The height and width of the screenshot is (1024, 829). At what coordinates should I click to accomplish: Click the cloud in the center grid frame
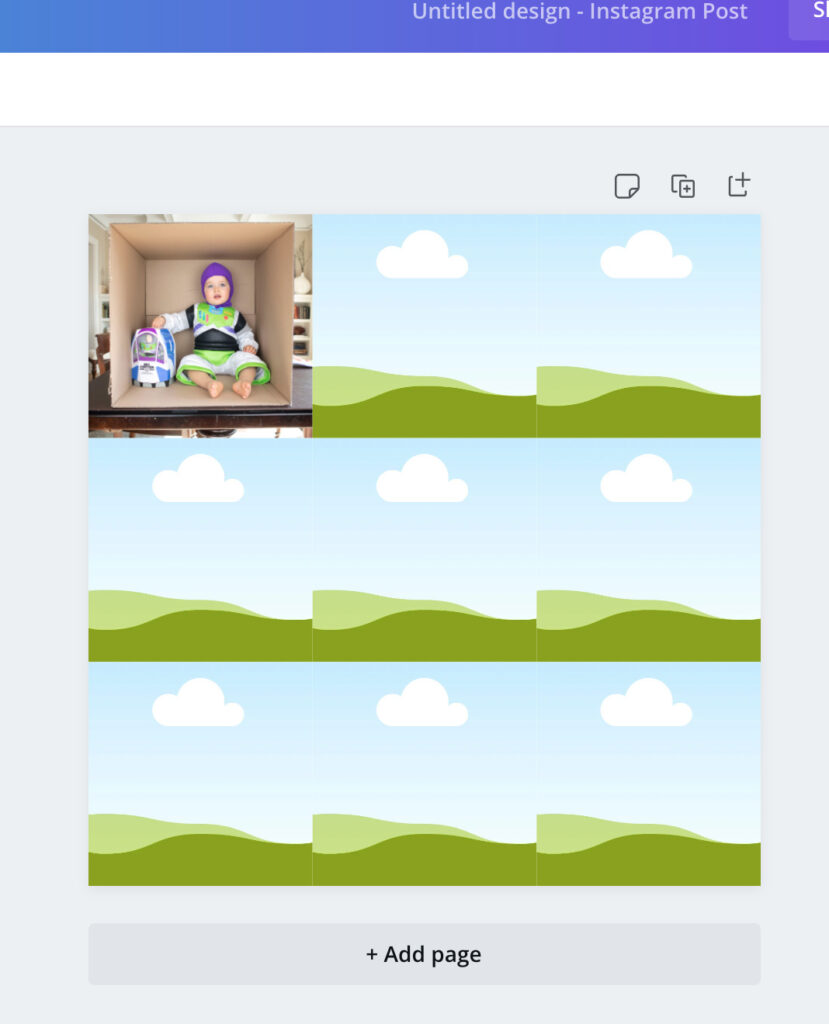422,479
